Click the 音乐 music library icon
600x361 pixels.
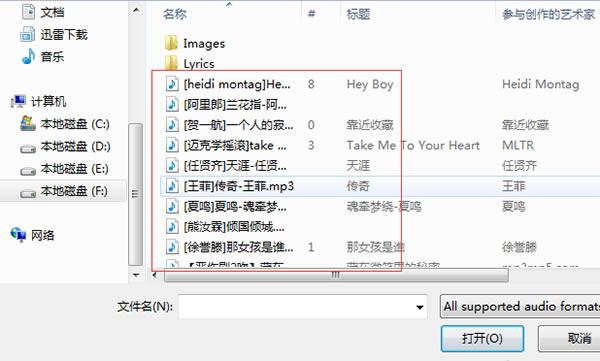point(28,57)
